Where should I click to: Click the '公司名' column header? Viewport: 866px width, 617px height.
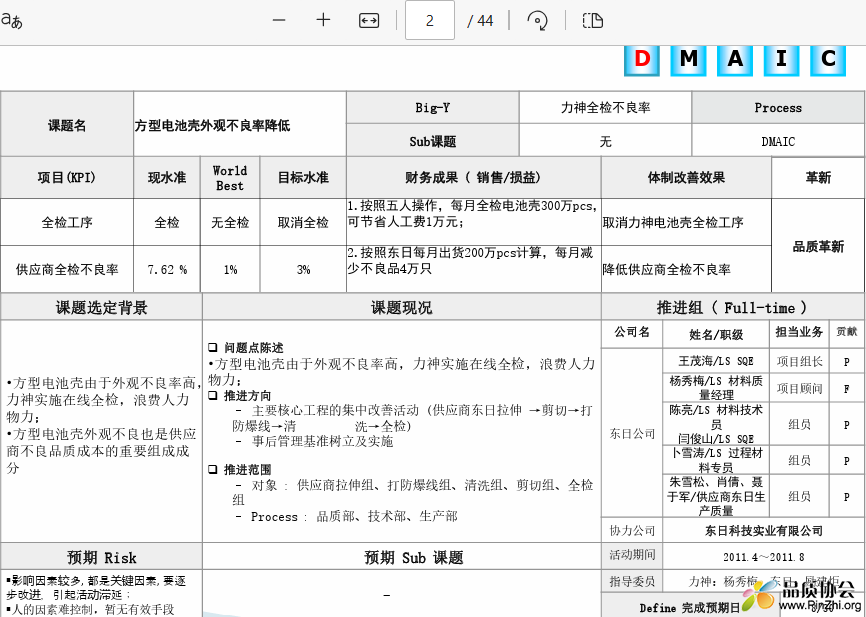click(632, 332)
